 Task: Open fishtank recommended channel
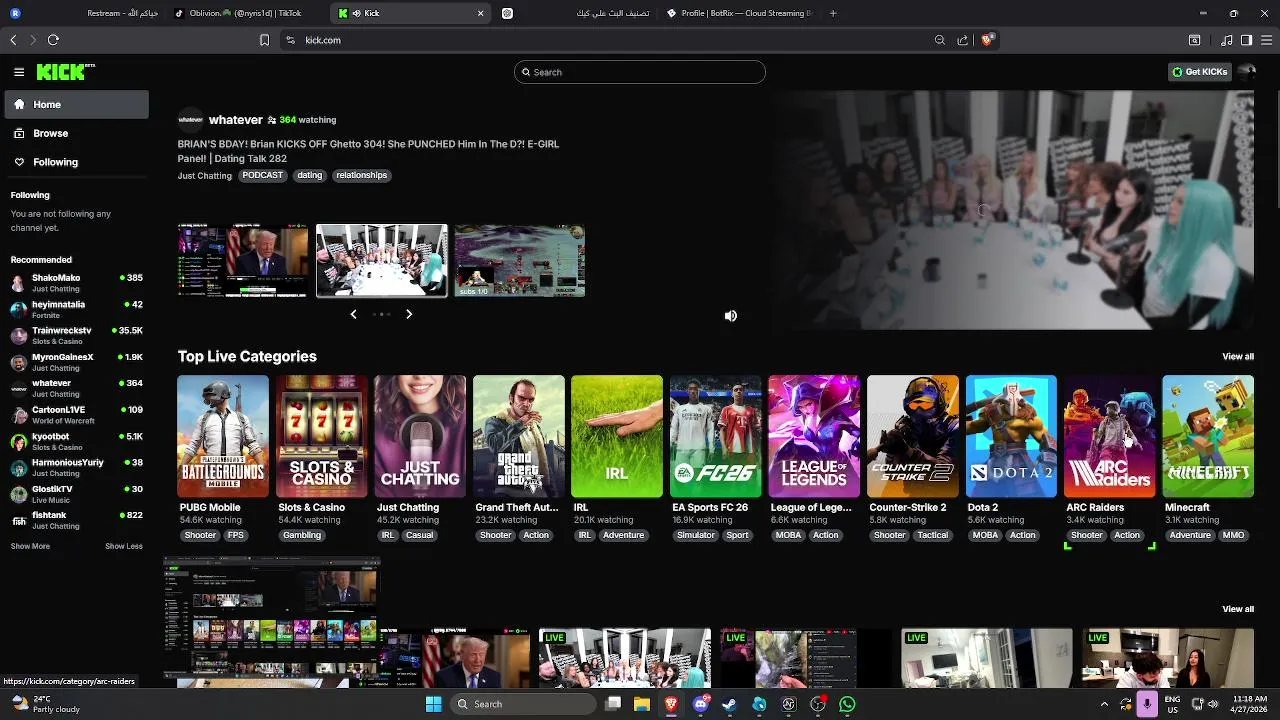point(76,520)
